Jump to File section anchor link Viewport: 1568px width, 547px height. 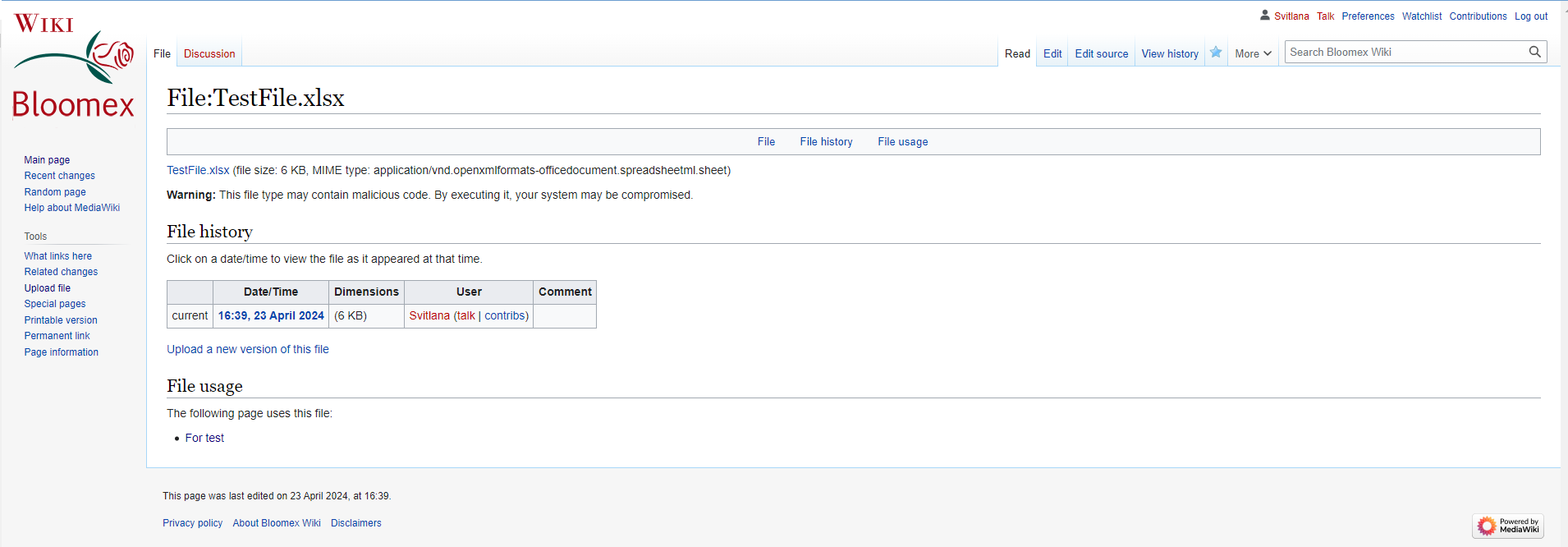[x=766, y=142]
